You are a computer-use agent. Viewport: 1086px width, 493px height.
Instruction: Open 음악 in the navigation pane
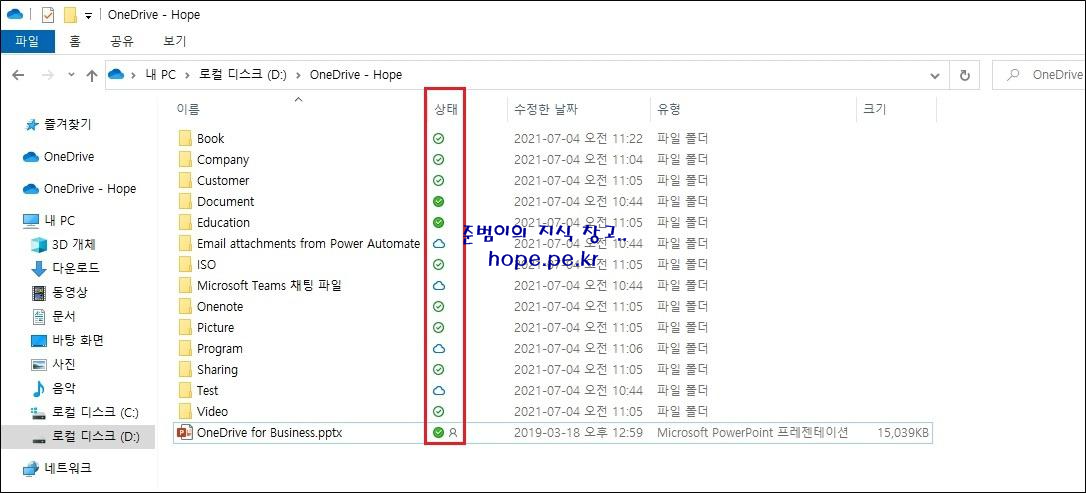point(64,388)
